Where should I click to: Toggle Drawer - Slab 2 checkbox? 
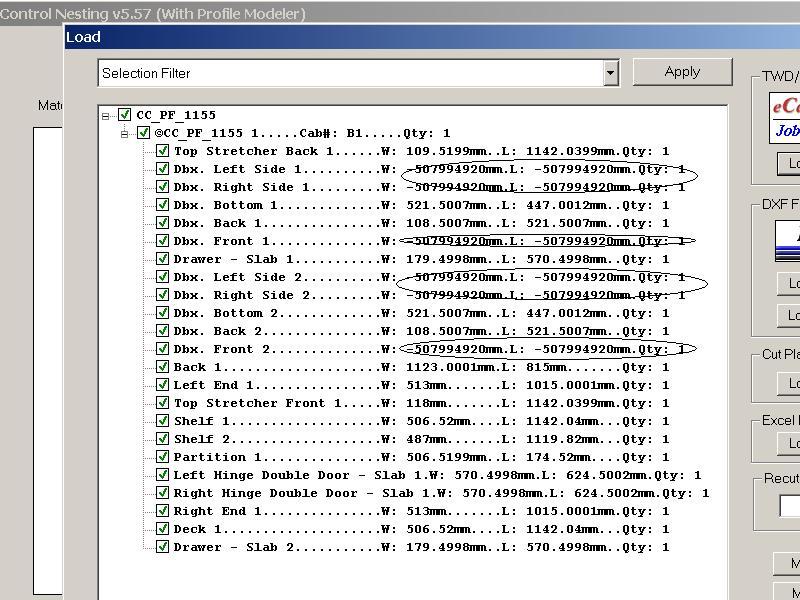coord(162,547)
